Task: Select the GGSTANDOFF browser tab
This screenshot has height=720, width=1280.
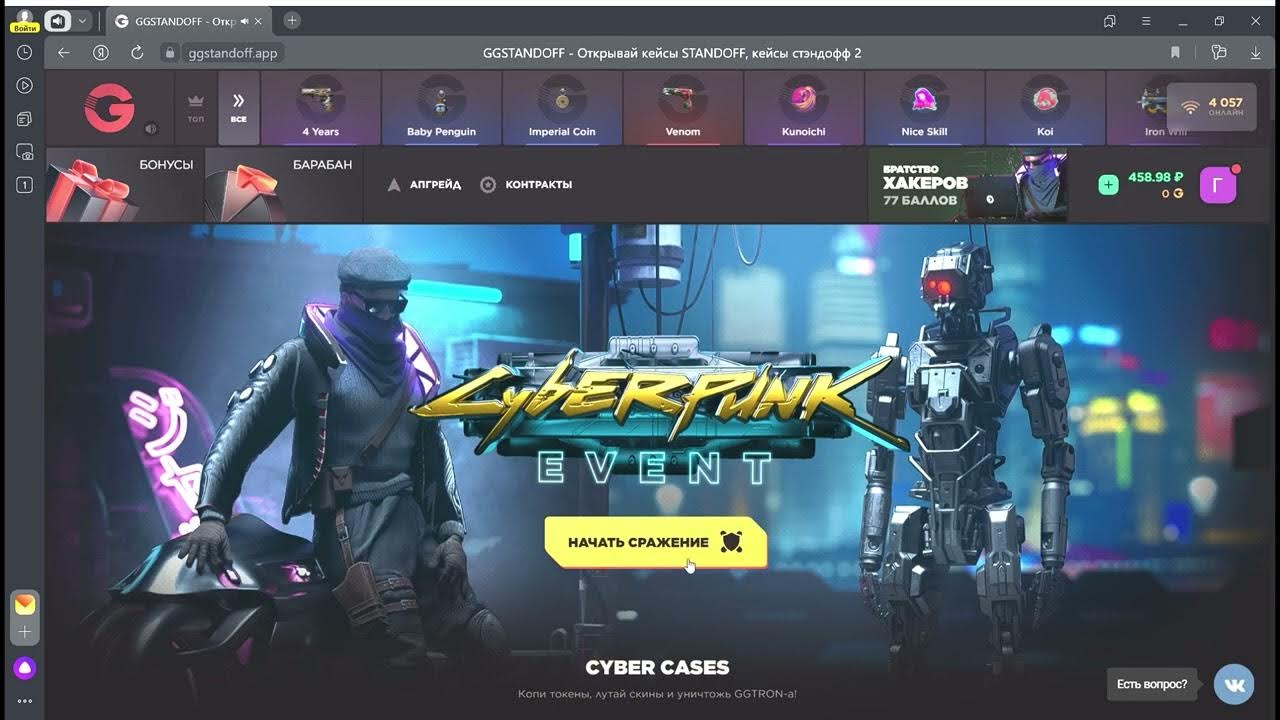Action: tap(189, 21)
